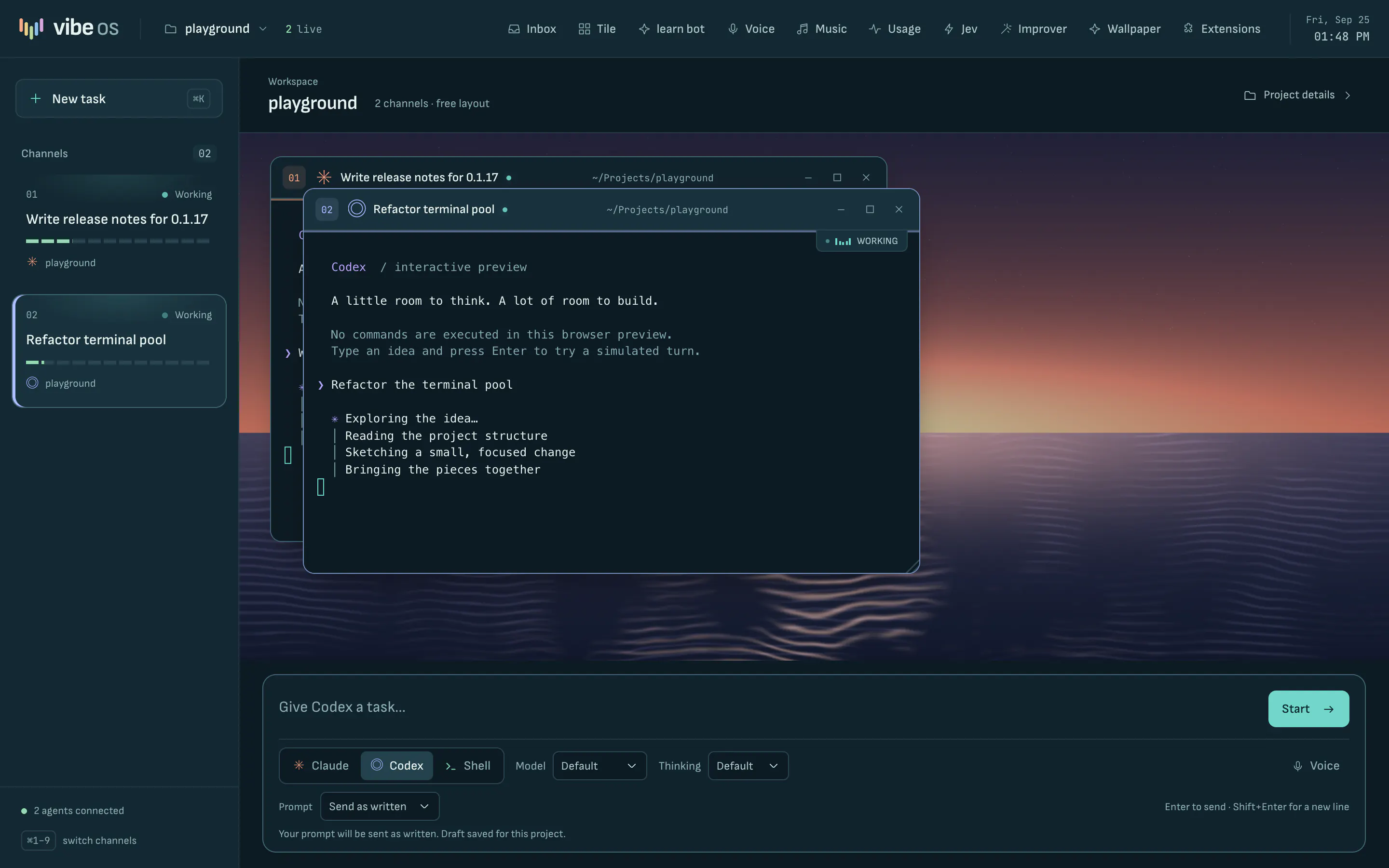This screenshot has width=1389, height=868.
Task: Select the Codex agent option
Action: click(396, 765)
